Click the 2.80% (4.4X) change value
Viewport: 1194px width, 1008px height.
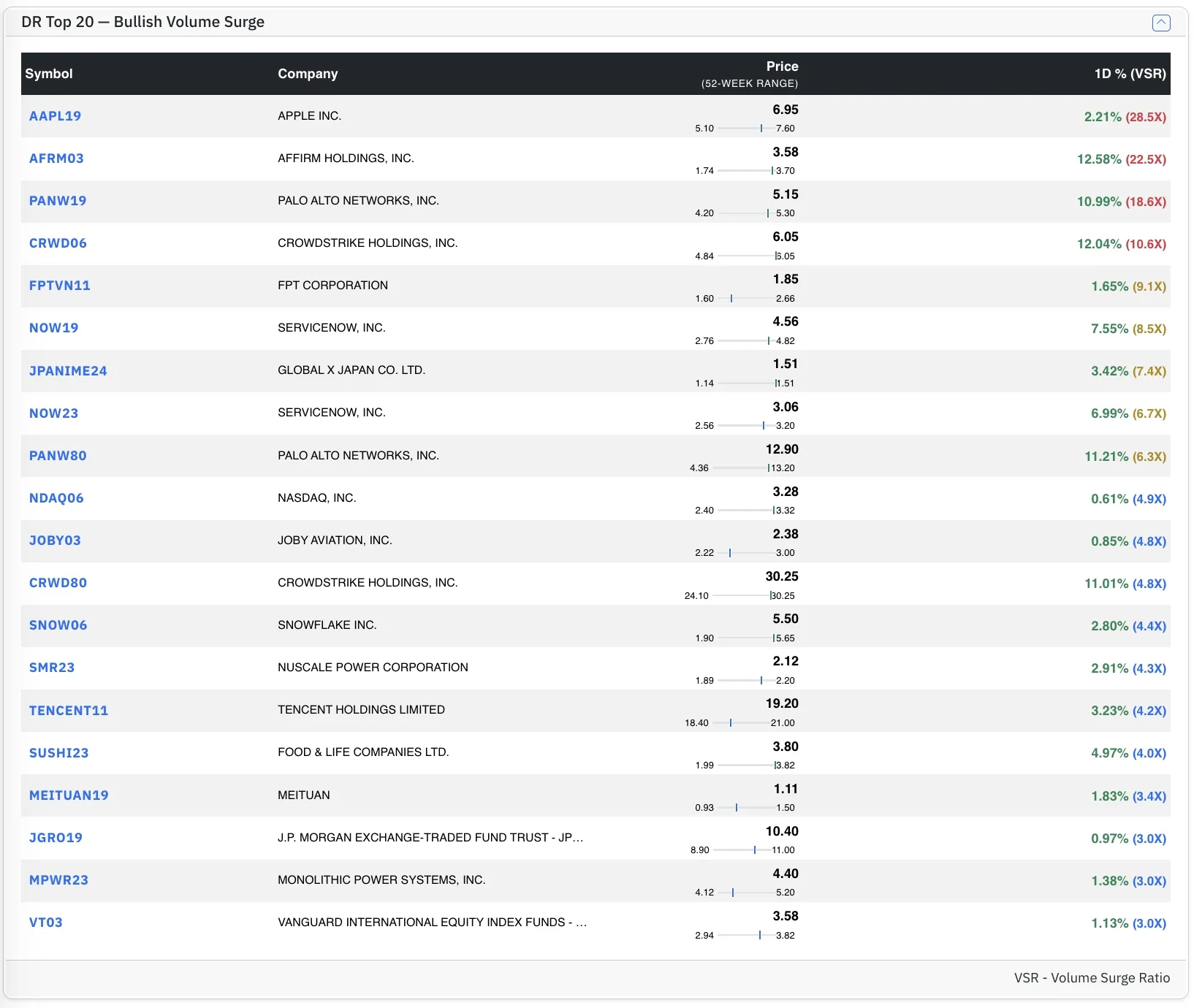(1129, 626)
